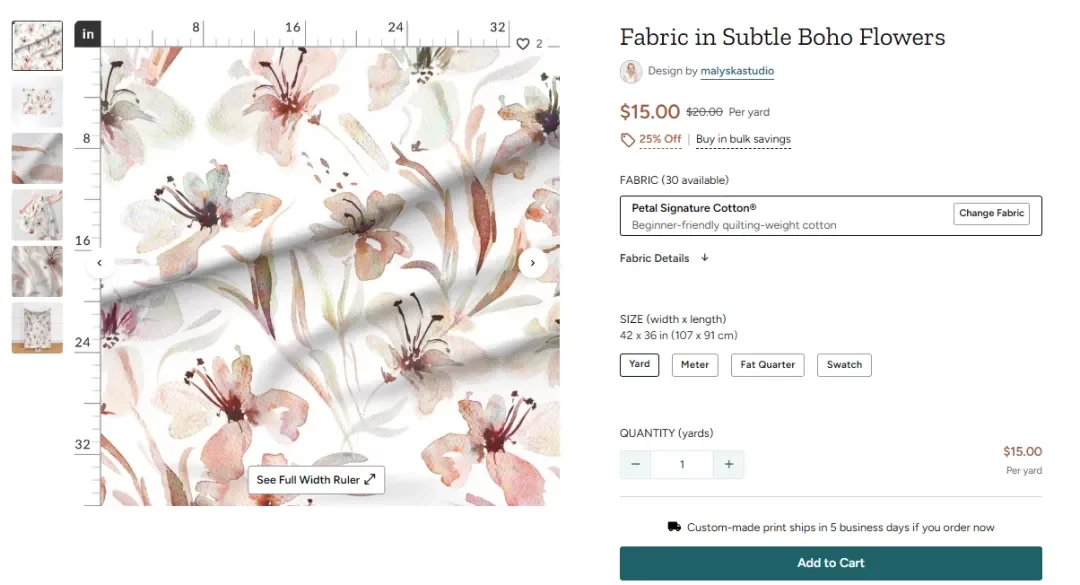Increase quantity with plus button
The image size is (1080, 585).
click(729, 464)
